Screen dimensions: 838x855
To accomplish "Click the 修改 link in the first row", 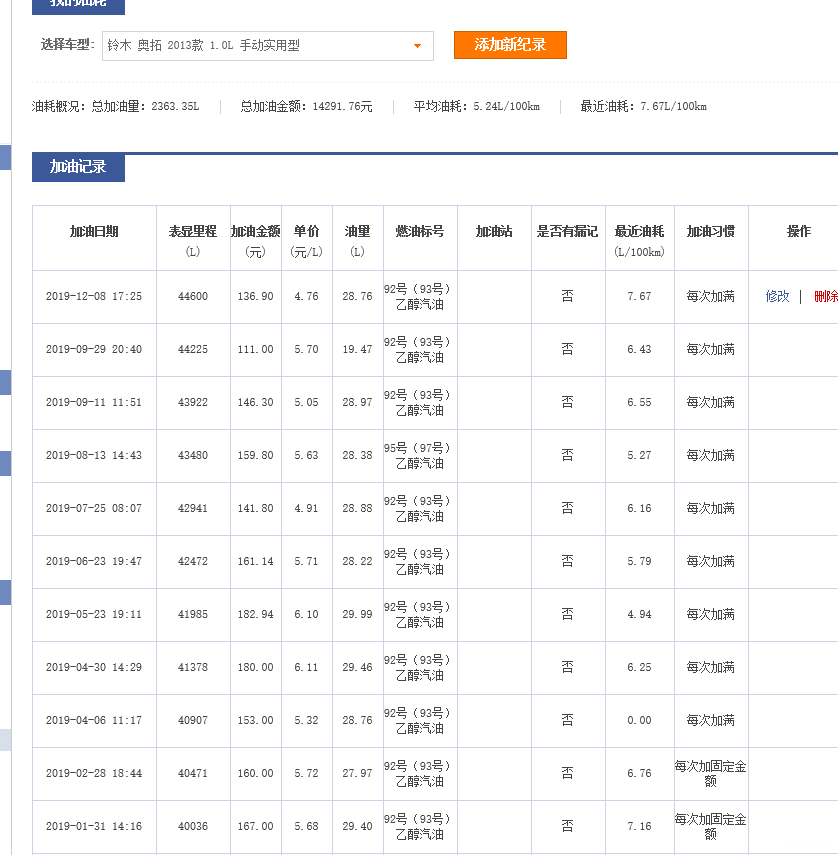I will 777,296.
